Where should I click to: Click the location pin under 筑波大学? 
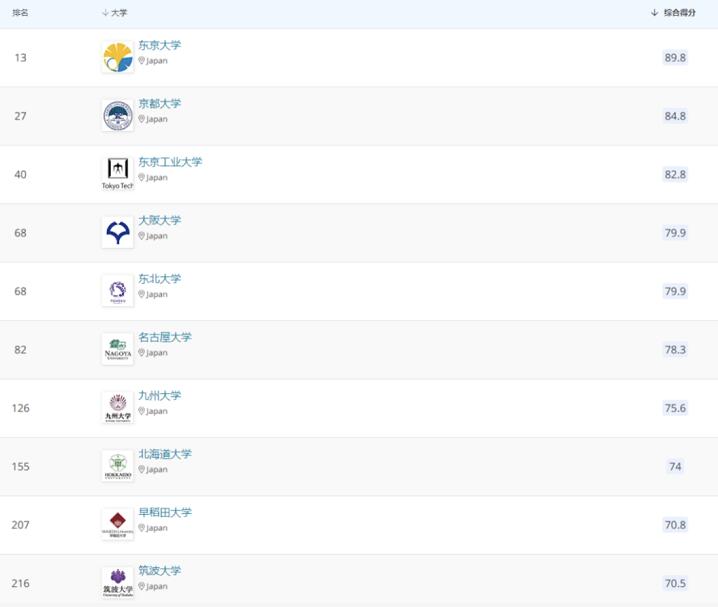[x=141, y=586]
